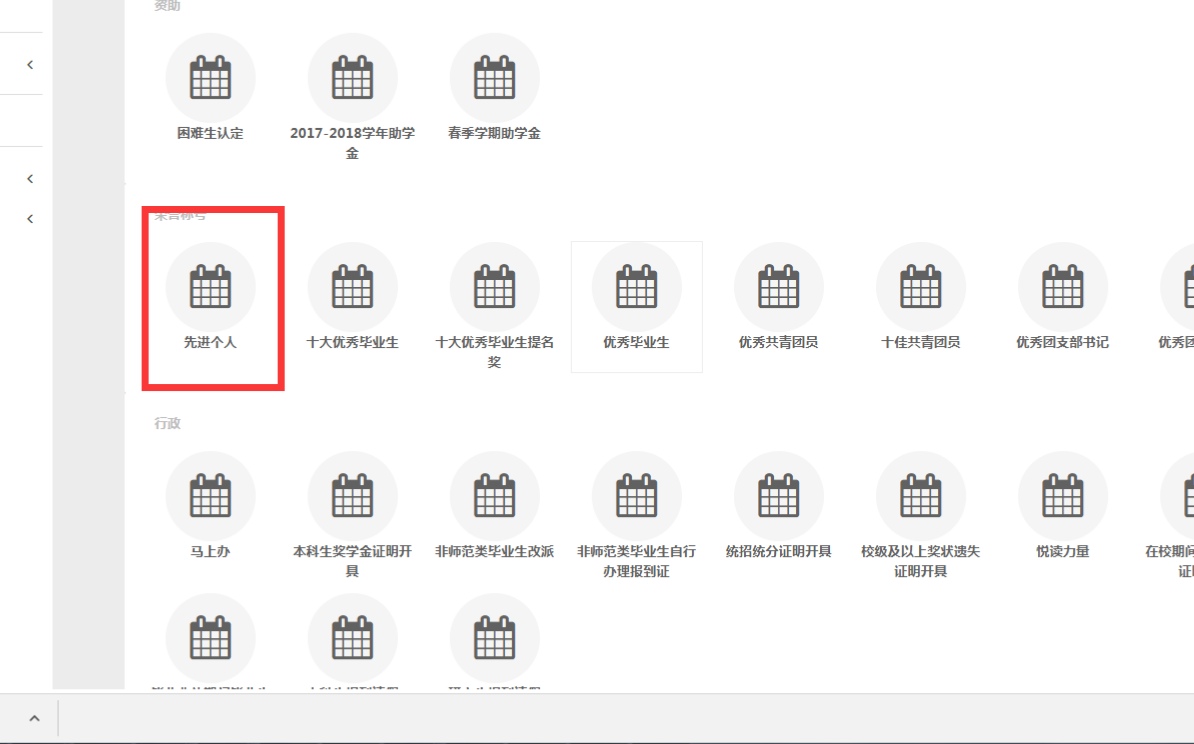Expand the middle left sidebar chevron
This screenshot has height=744, width=1194.
coord(30,179)
